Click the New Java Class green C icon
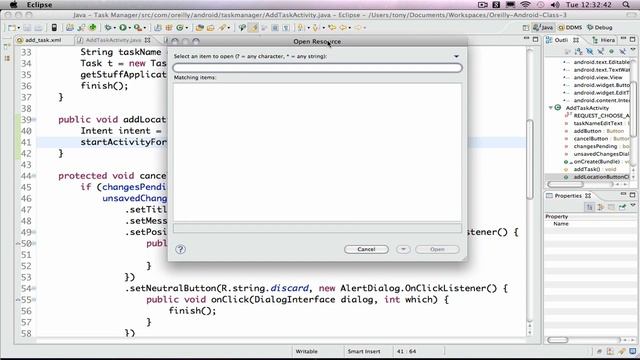 [x=179, y=28]
